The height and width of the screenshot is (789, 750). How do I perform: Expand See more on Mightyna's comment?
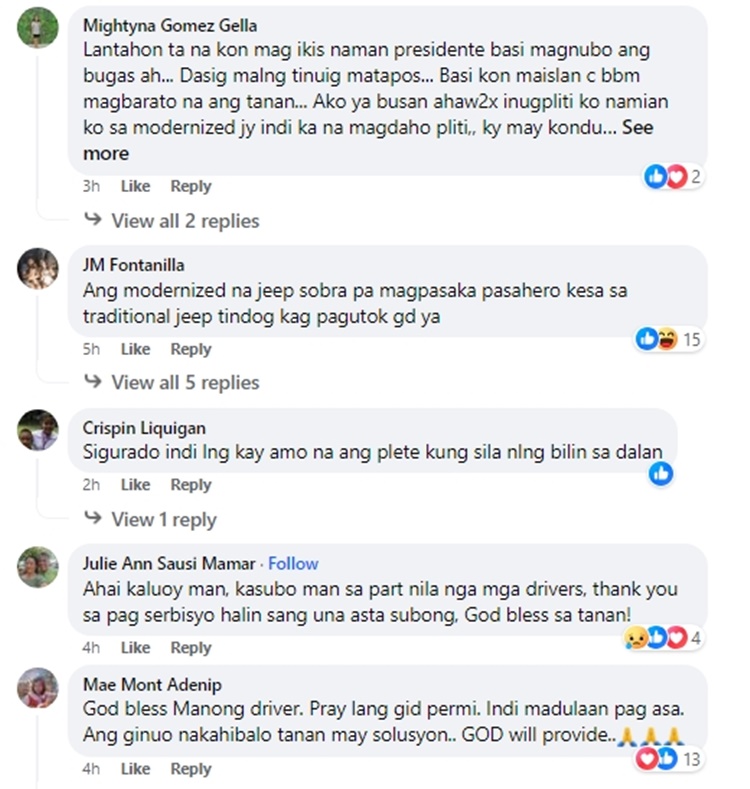click(x=368, y=140)
